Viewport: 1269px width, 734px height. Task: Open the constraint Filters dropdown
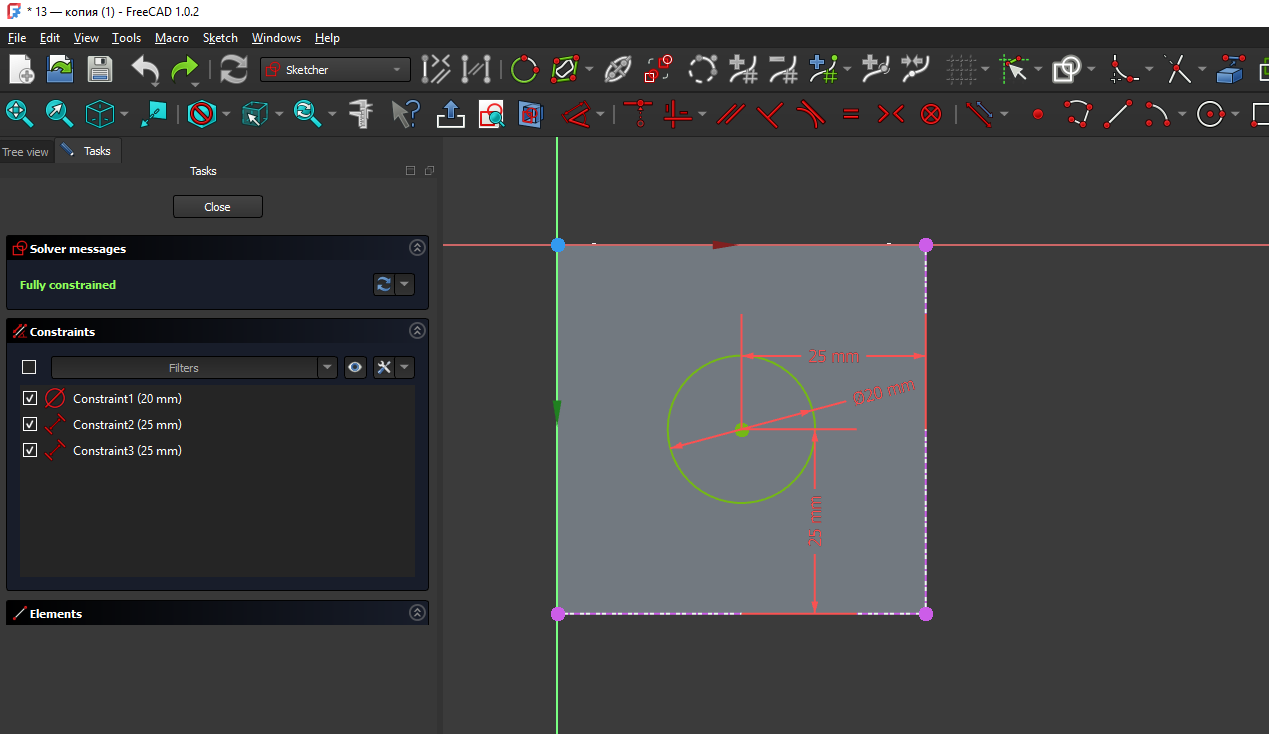(x=328, y=367)
